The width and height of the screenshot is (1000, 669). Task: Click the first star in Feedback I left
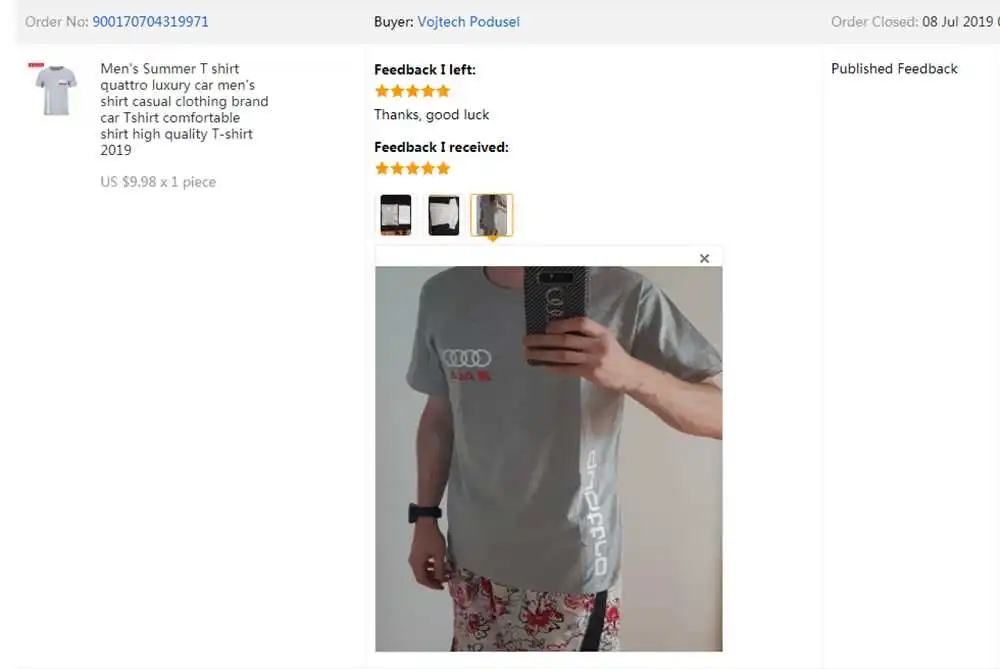coord(382,91)
